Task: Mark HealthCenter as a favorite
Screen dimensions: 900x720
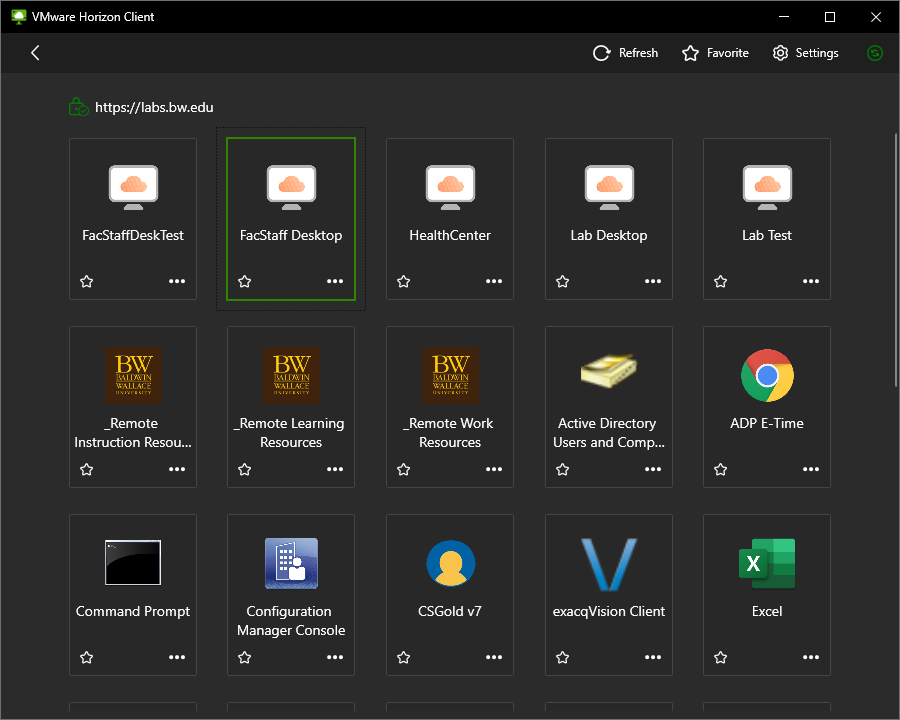Action: tap(404, 281)
